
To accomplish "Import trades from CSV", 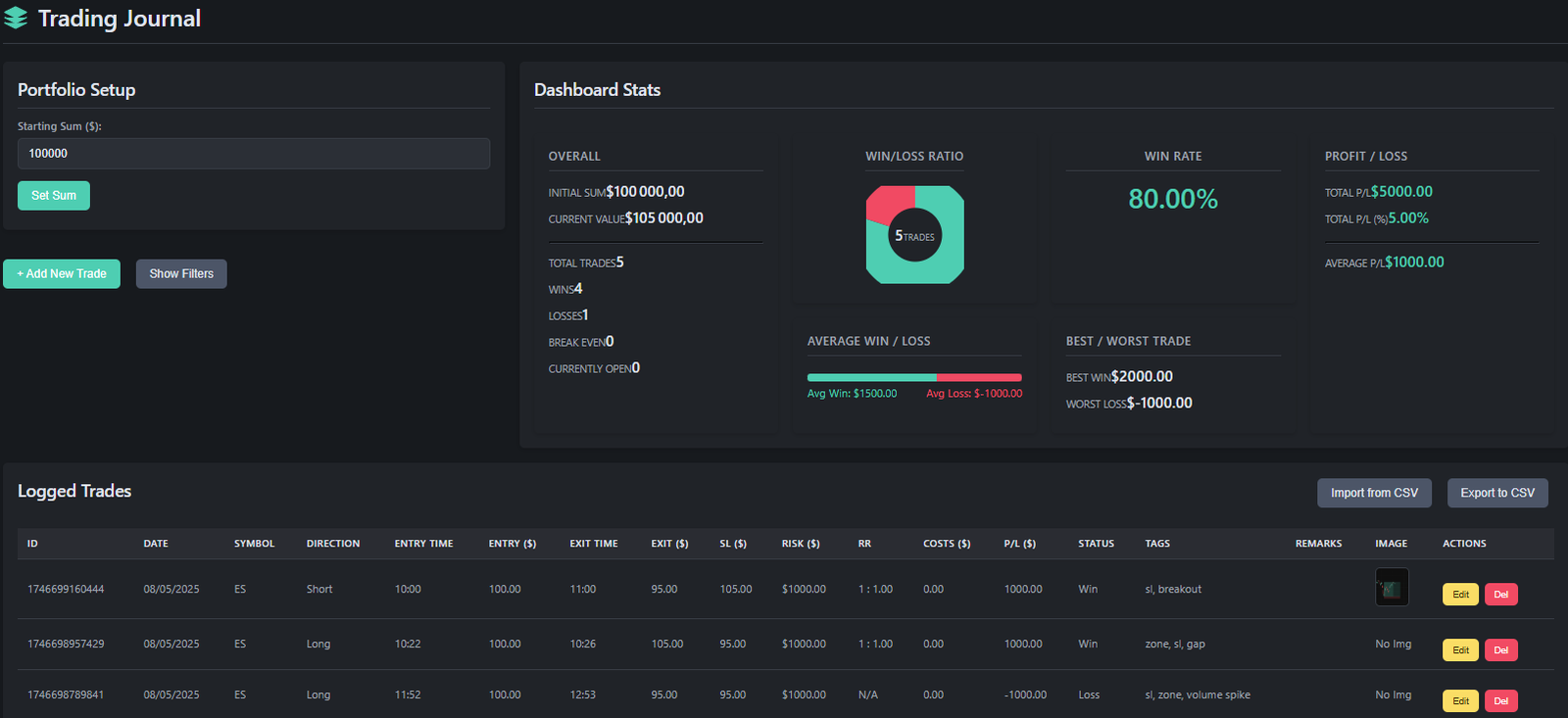I will click(x=1374, y=493).
